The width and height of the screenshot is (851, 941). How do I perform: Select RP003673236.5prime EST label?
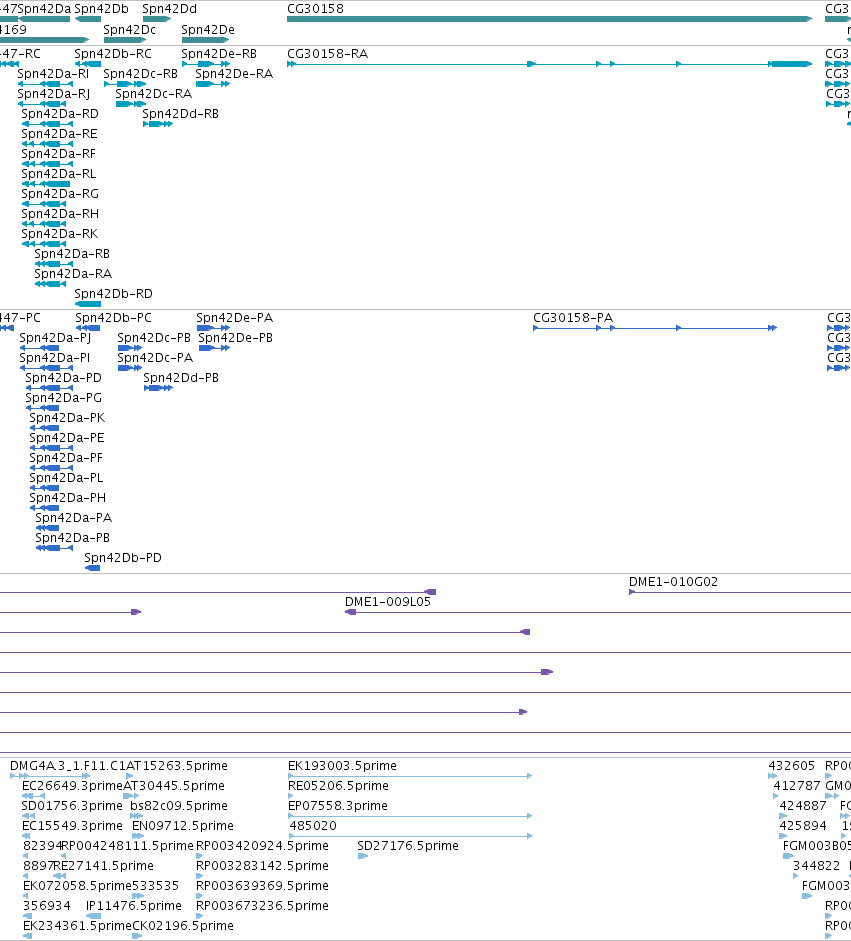262,906
